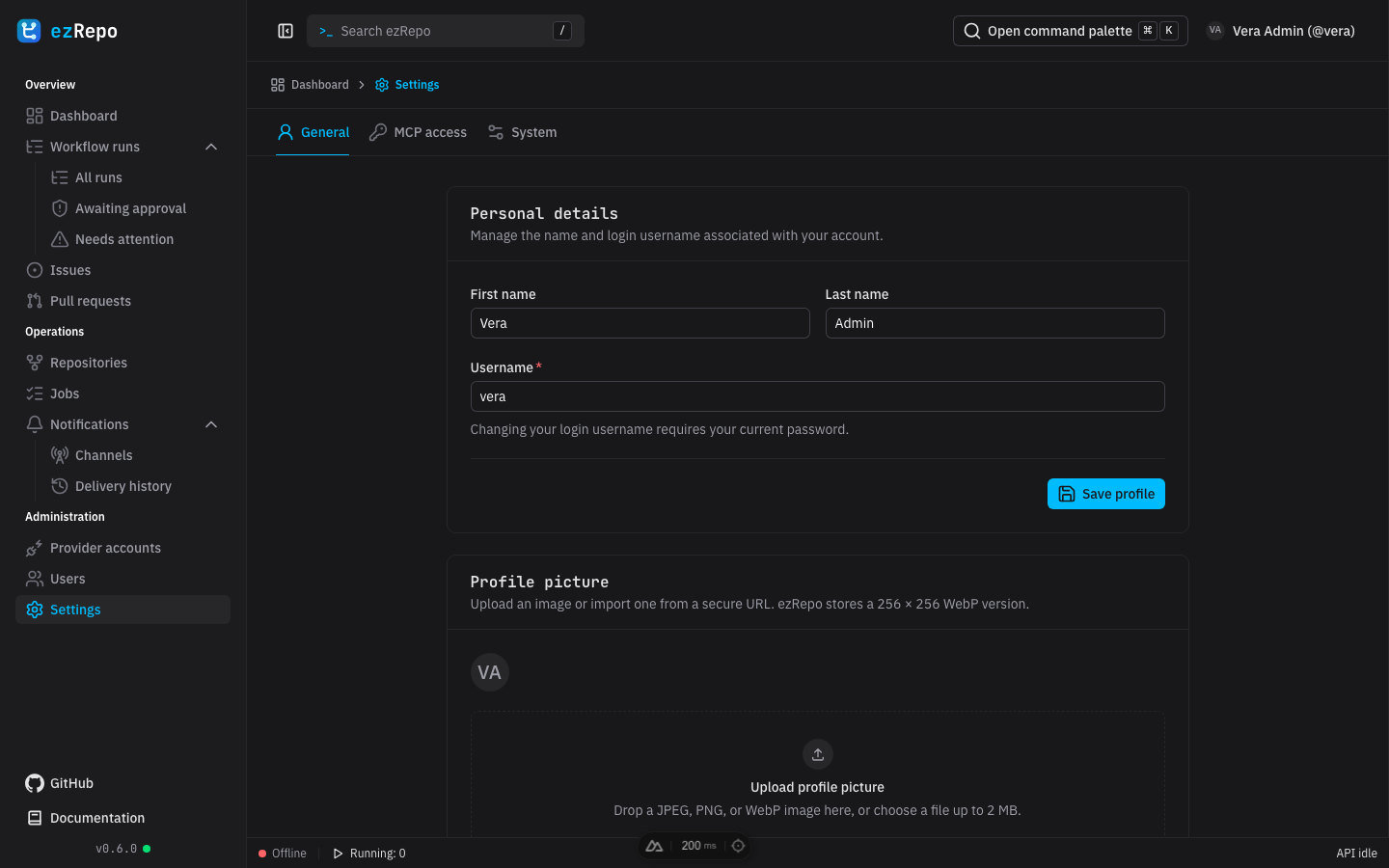The image size is (1389, 868).
Task: Go to Issues page
Action: 123,270
